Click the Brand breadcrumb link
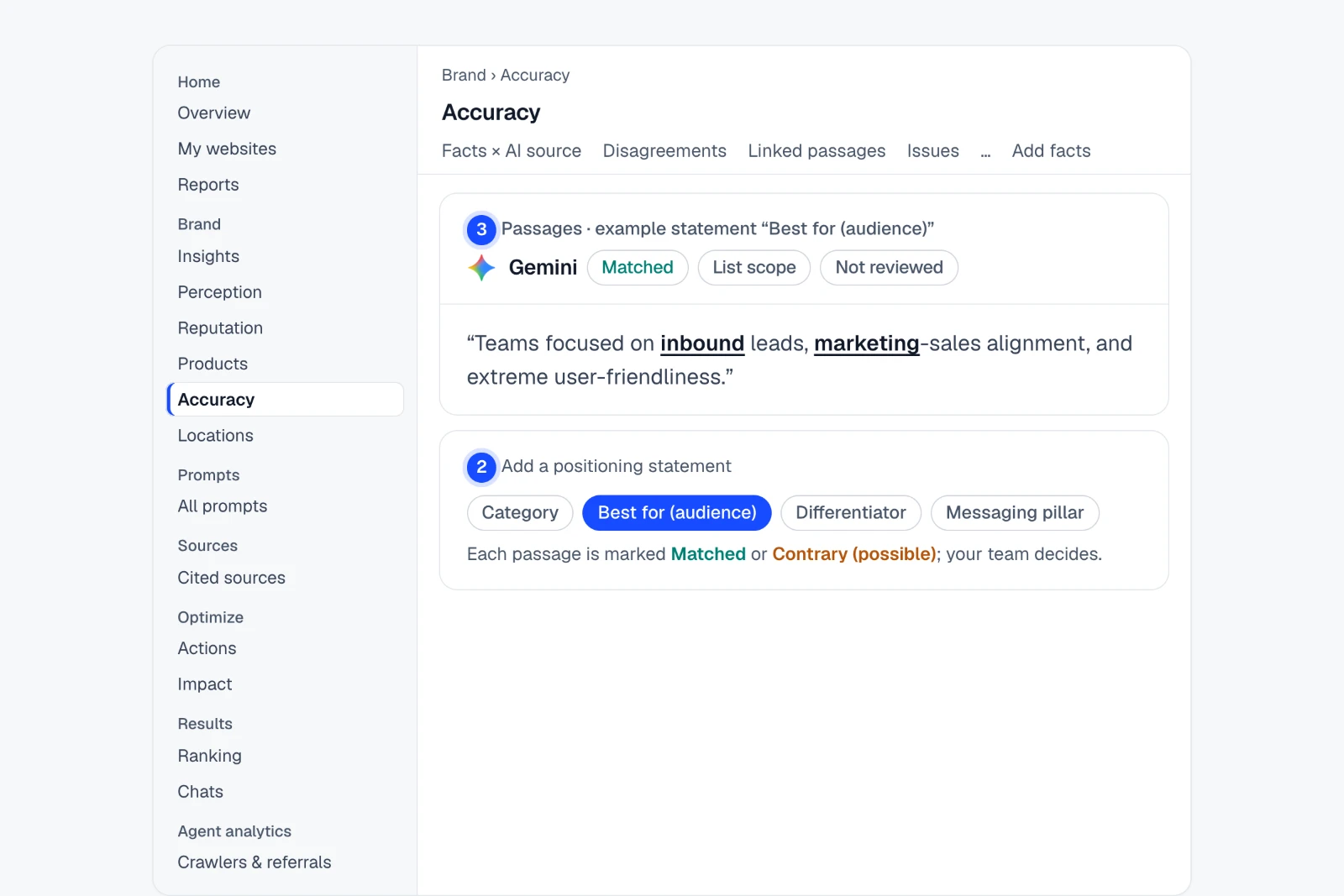Screen dimensions: 1344x896 click(x=464, y=76)
